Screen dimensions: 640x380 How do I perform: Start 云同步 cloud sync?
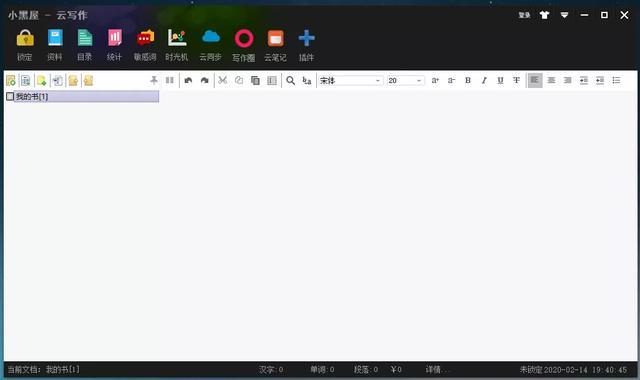pyautogui.click(x=211, y=37)
